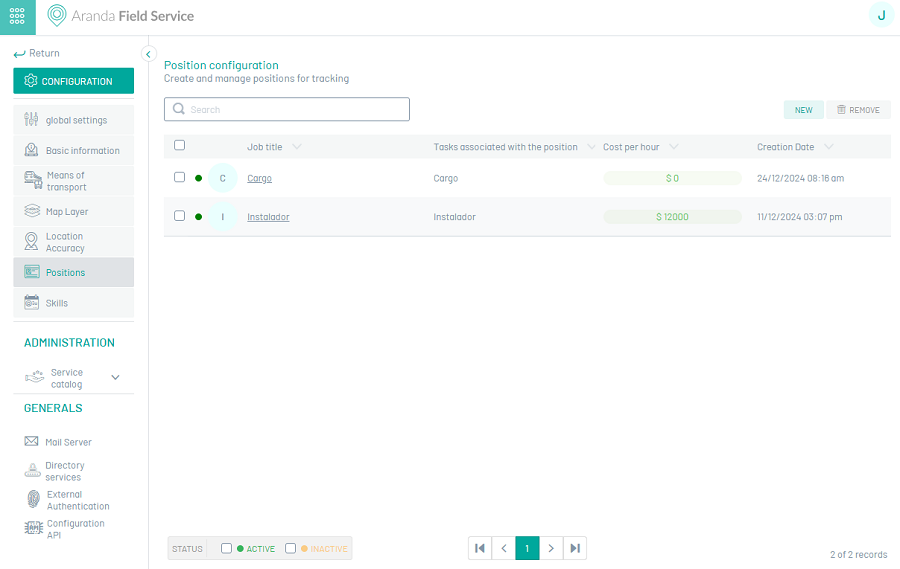The image size is (900, 569).
Task: Open the Location Accuracy pin icon
Action: 32,241
